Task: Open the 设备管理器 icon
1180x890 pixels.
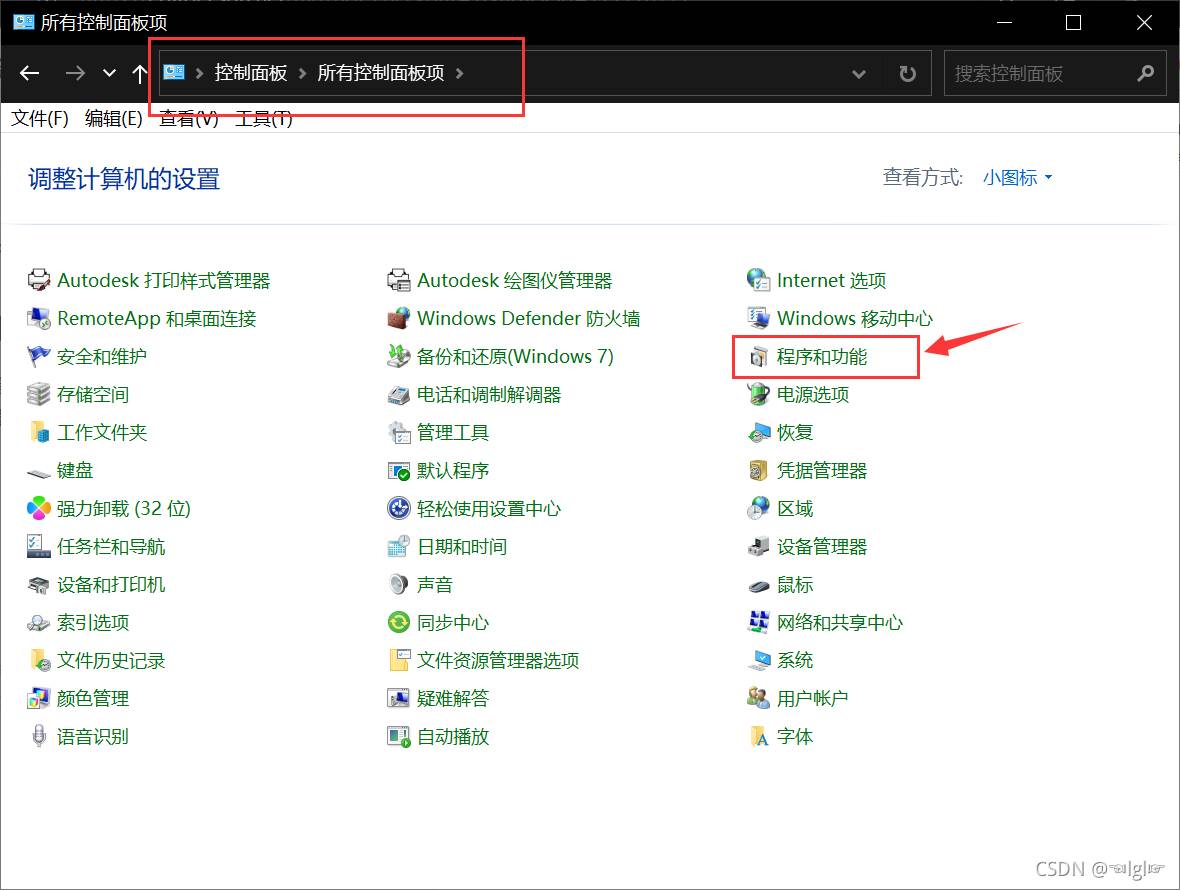Action: point(759,547)
